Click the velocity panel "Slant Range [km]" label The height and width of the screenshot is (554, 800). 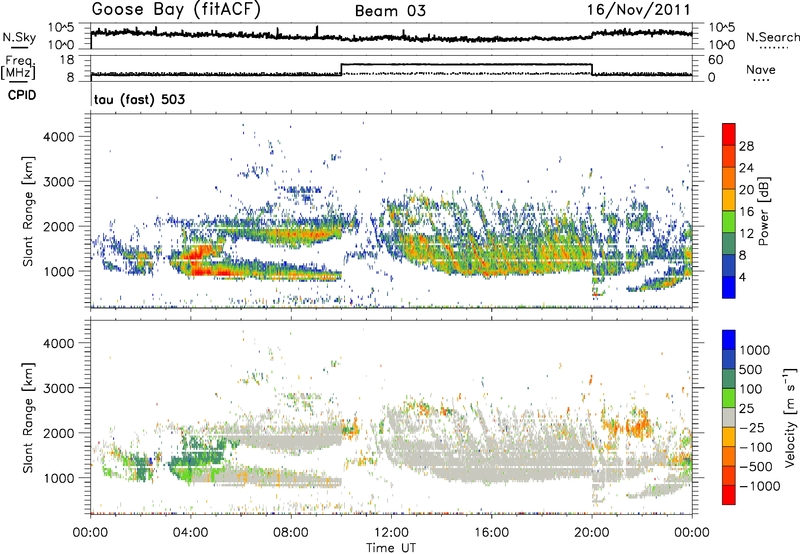point(28,418)
